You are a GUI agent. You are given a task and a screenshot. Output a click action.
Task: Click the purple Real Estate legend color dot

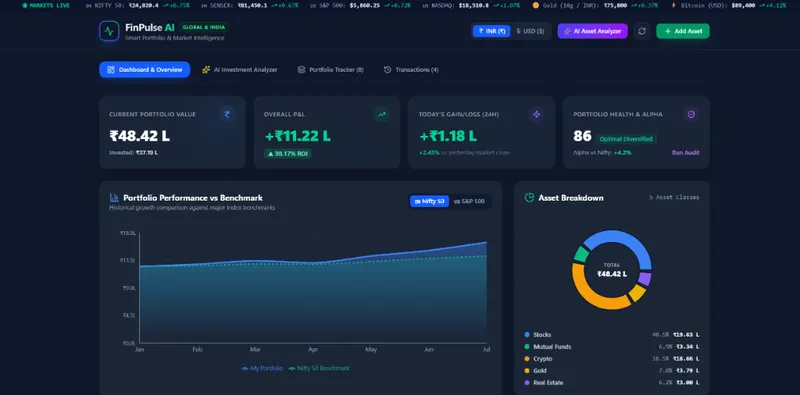[527, 383]
